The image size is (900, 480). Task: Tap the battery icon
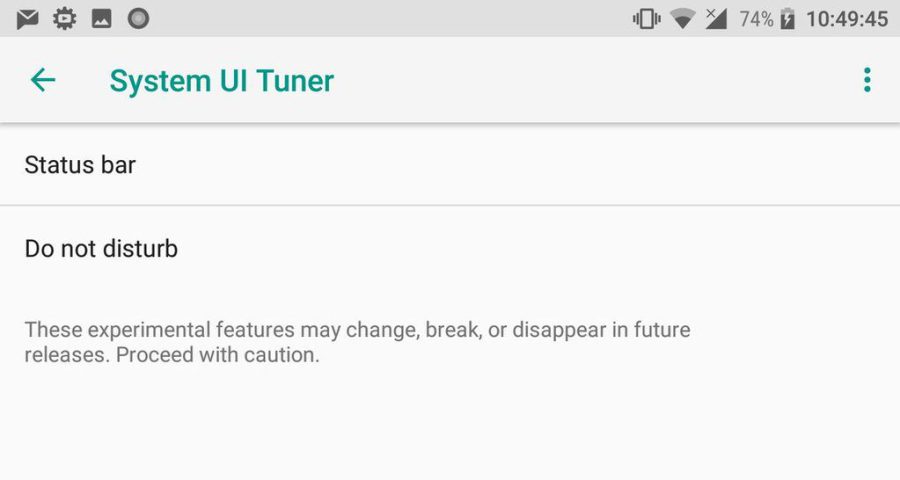pyautogui.click(x=787, y=19)
